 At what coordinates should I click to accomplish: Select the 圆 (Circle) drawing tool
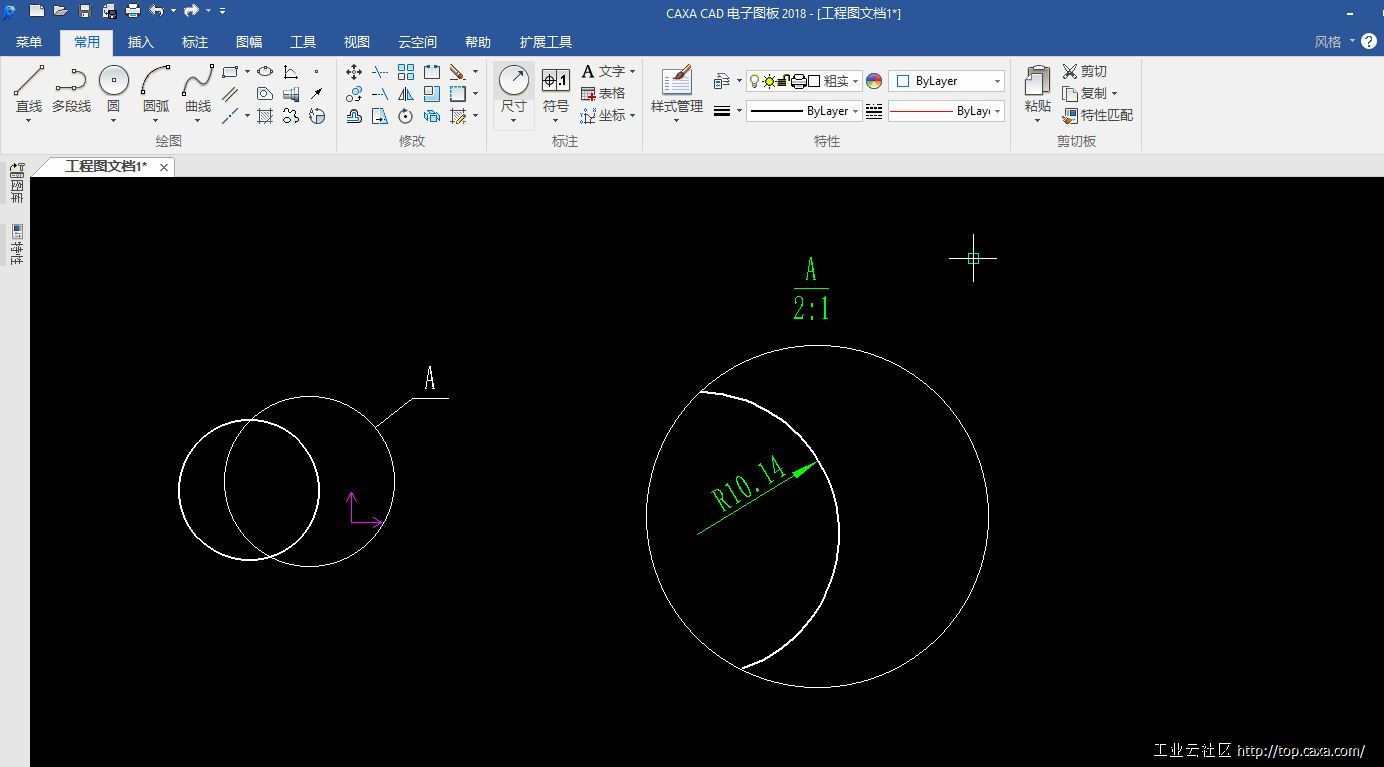114,82
